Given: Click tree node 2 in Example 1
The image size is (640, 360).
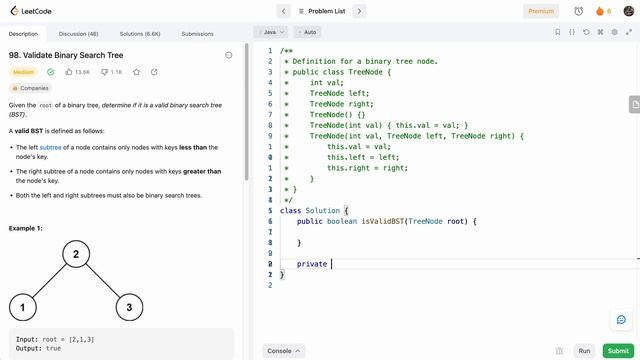Looking at the screenshot, I should pyautogui.click(x=76, y=254).
